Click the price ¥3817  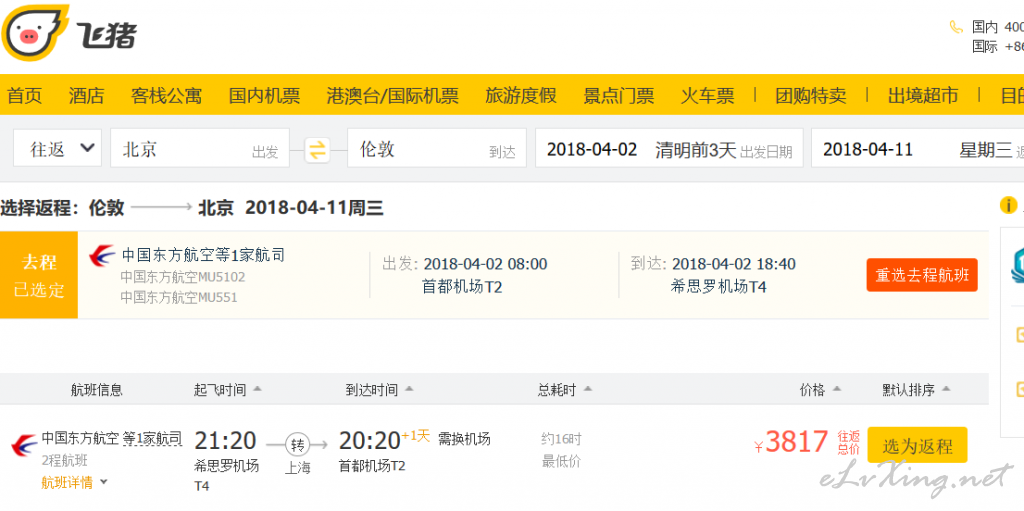(792, 442)
